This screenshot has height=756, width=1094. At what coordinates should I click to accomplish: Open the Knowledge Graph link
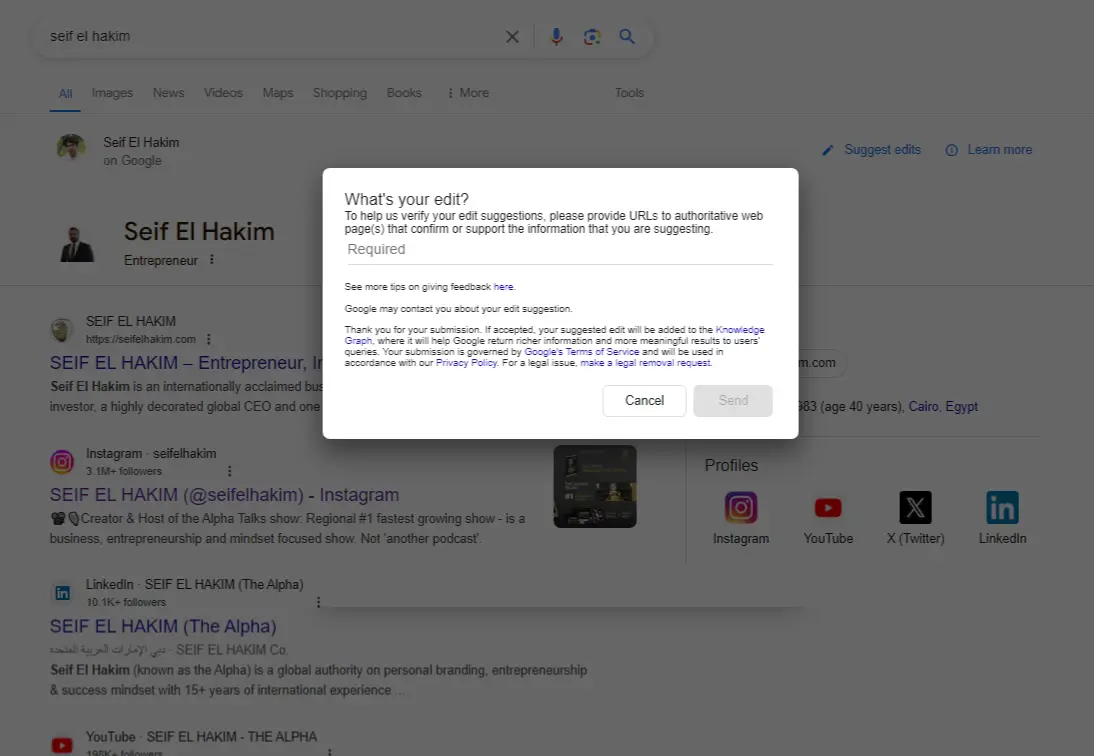[x=740, y=330]
